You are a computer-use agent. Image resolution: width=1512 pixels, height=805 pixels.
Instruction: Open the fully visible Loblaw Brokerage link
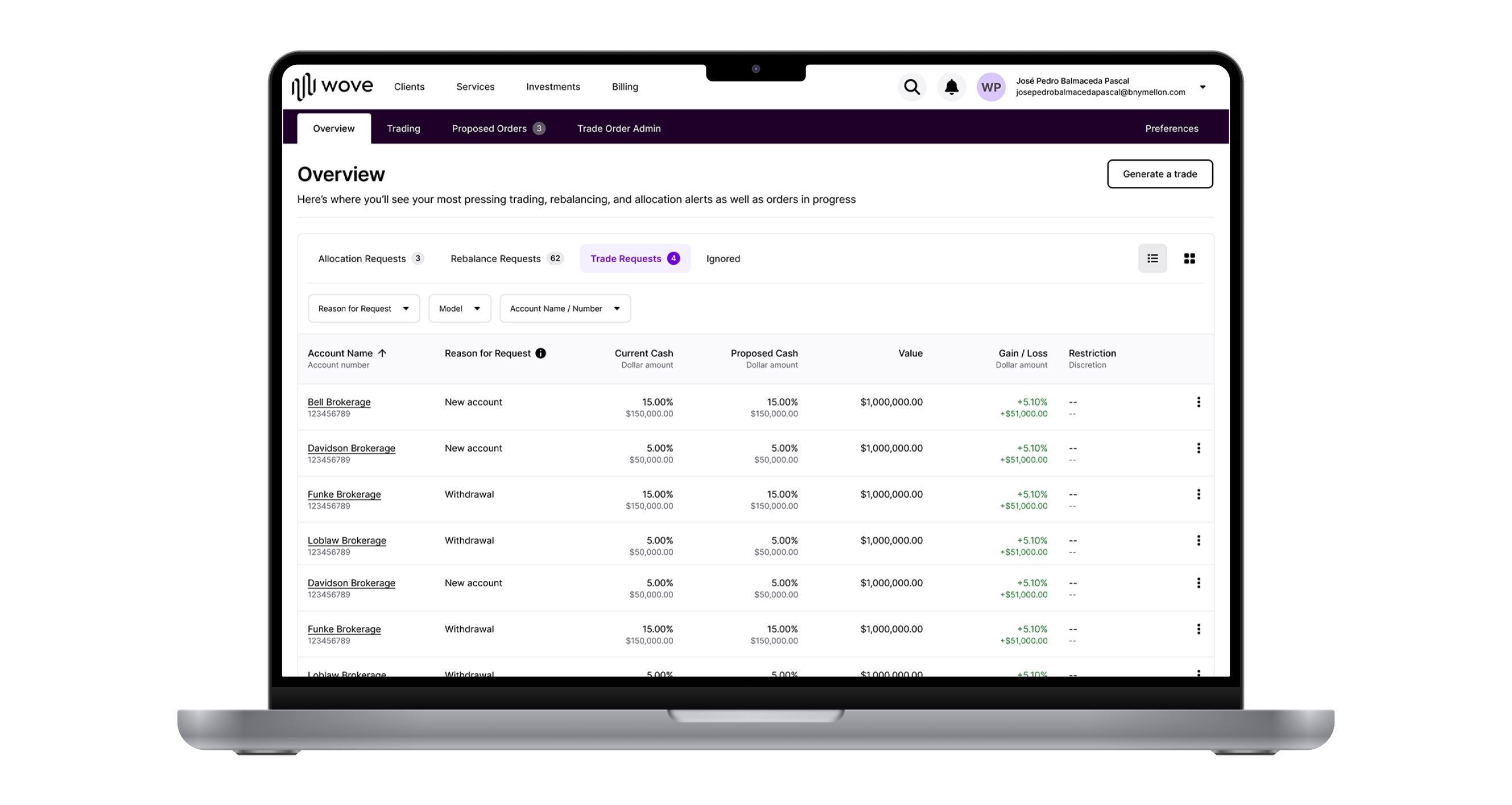(347, 541)
